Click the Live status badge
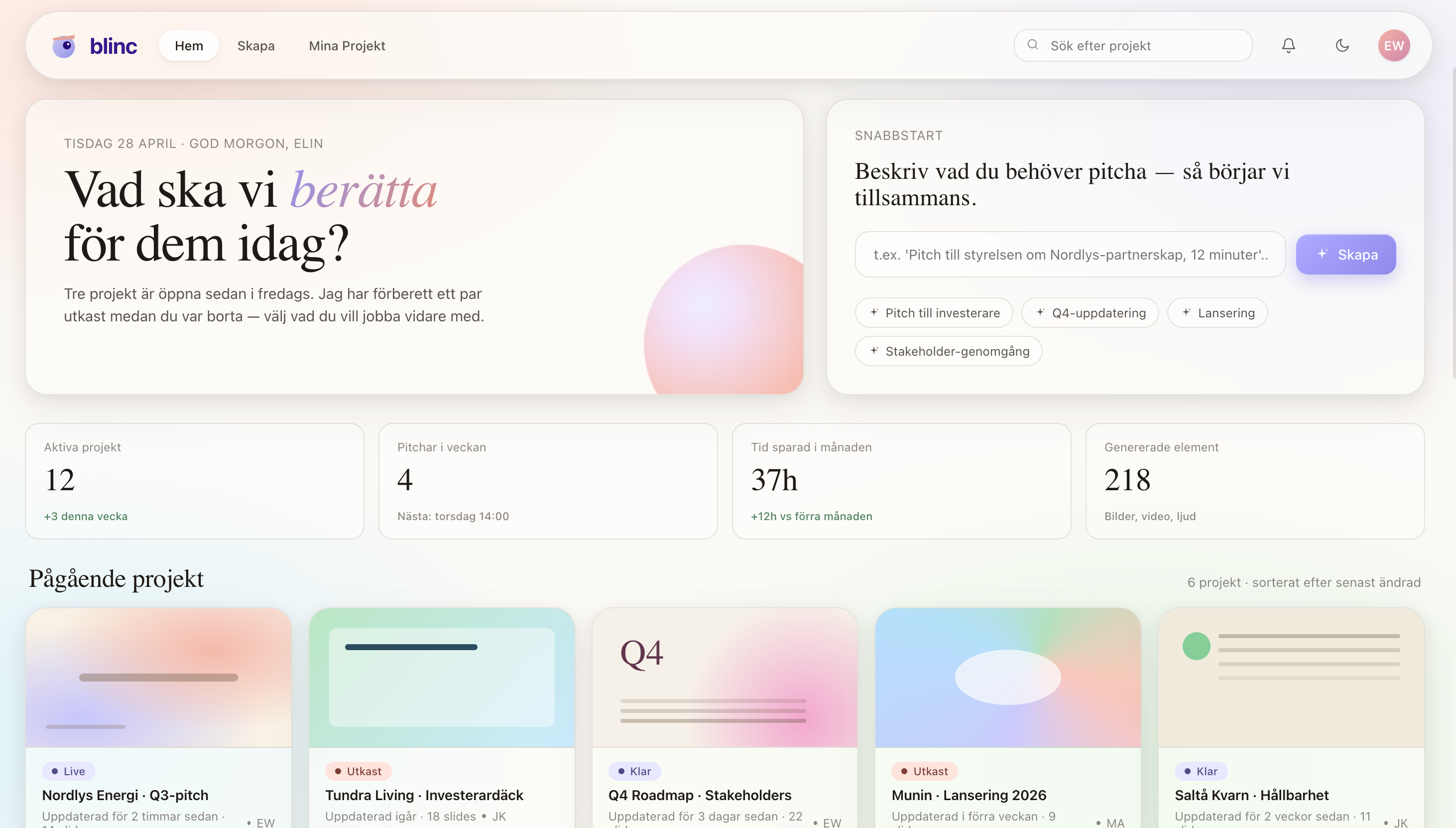Viewport: 1456px width, 828px height. click(x=68, y=771)
